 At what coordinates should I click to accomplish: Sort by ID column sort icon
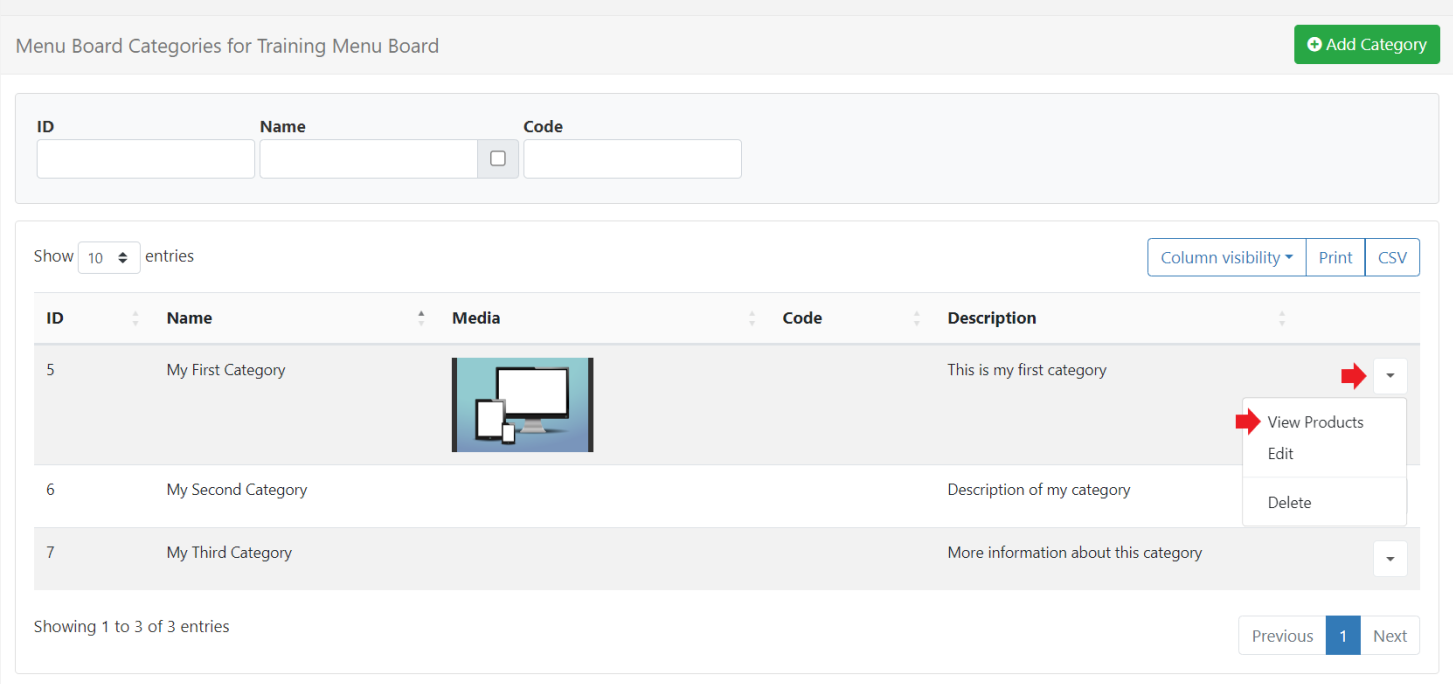(x=135, y=319)
